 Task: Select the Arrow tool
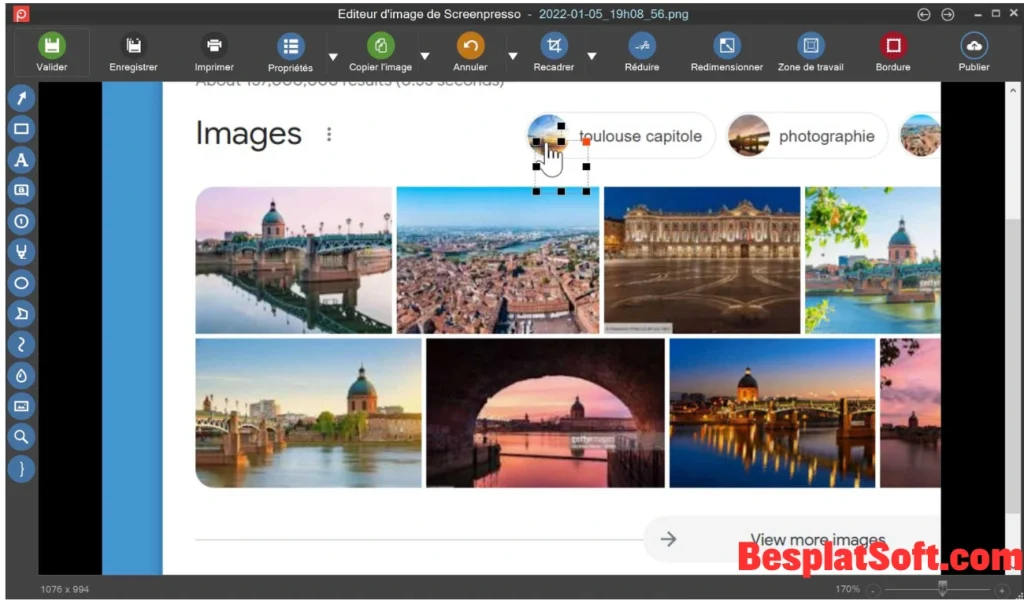[21, 97]
